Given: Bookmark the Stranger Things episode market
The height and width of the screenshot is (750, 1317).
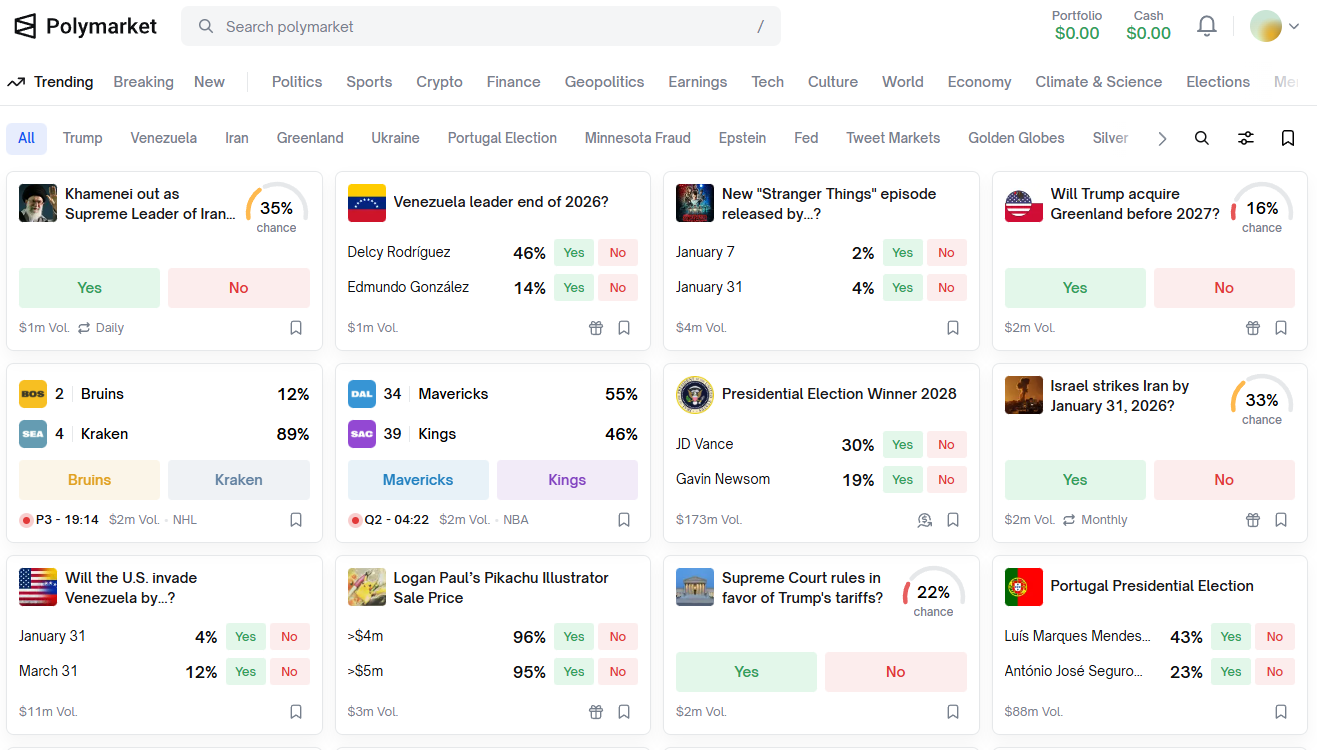Looking at the screenshot, I should pos(953,328).
